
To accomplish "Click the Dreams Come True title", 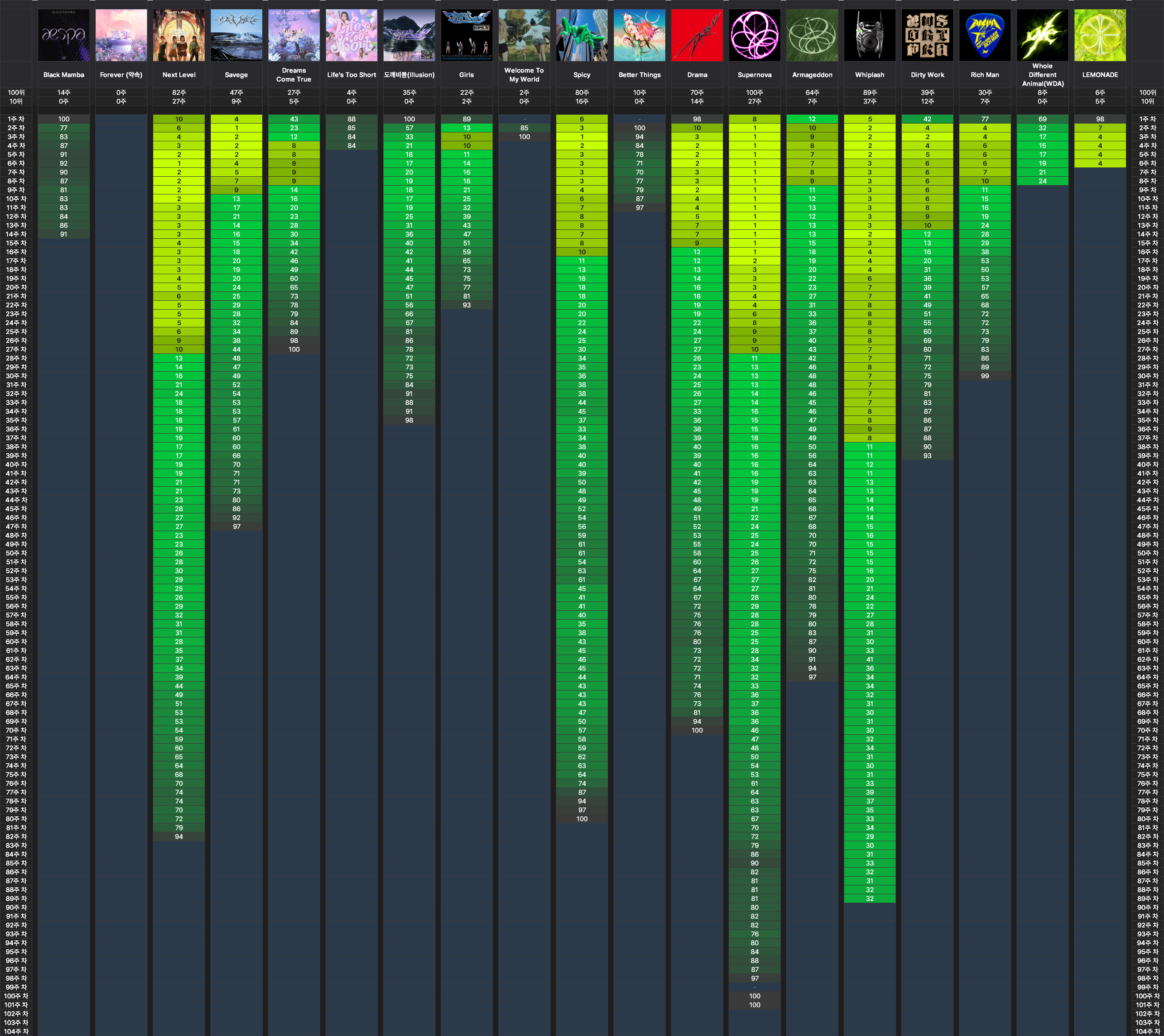I will pyautogui.click(x=294, y=74).
